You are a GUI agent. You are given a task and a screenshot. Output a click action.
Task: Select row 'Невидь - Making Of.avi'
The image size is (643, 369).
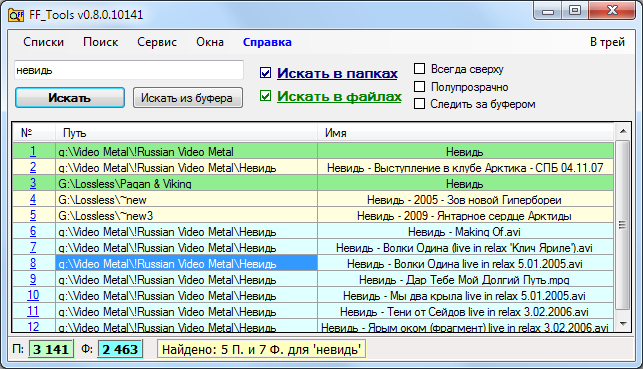464,232
